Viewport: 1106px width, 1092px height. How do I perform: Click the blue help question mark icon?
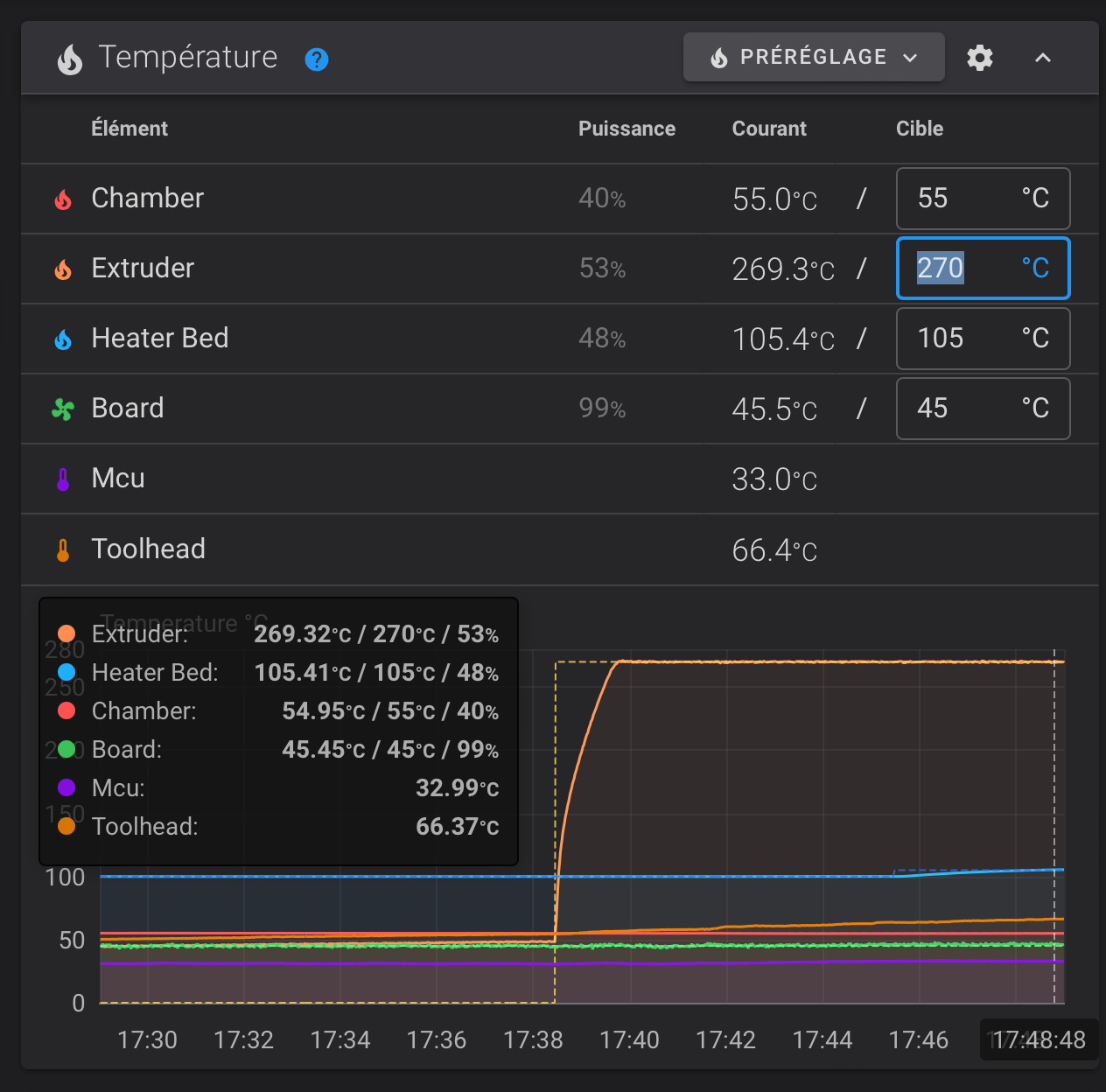[316, 59]
